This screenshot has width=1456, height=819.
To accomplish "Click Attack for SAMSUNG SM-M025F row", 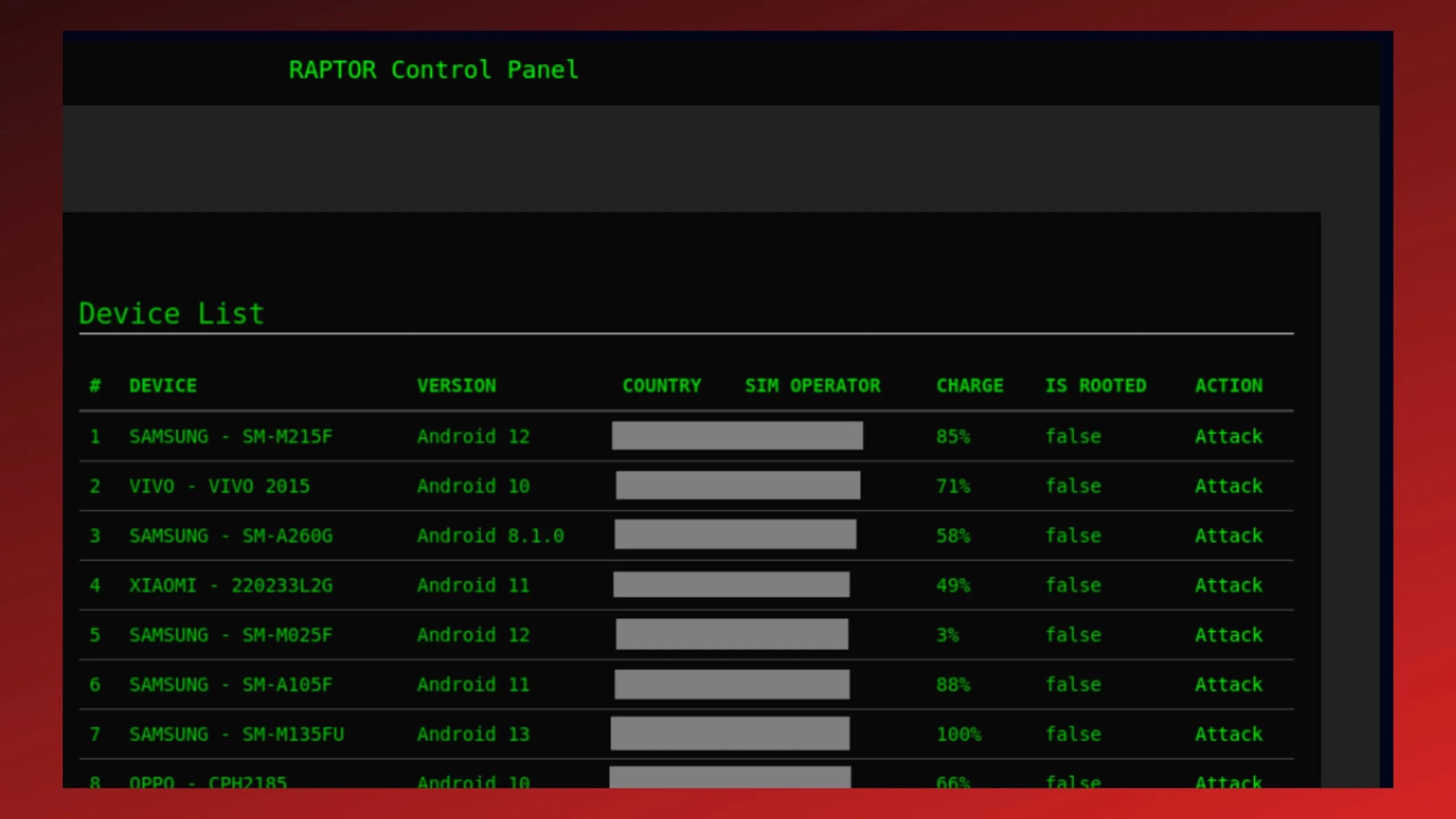I will (1228, 635).
